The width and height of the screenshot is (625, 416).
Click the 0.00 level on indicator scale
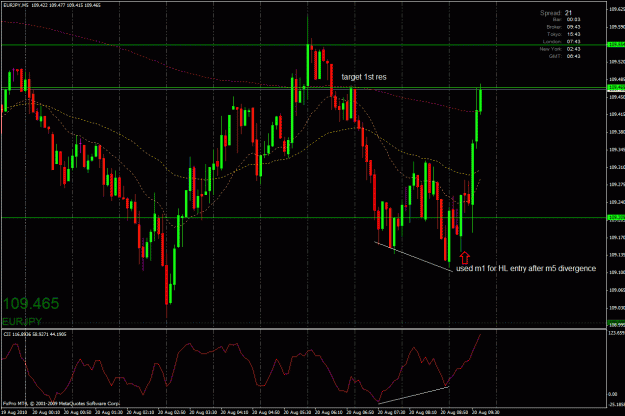click(x=613, y=394)
